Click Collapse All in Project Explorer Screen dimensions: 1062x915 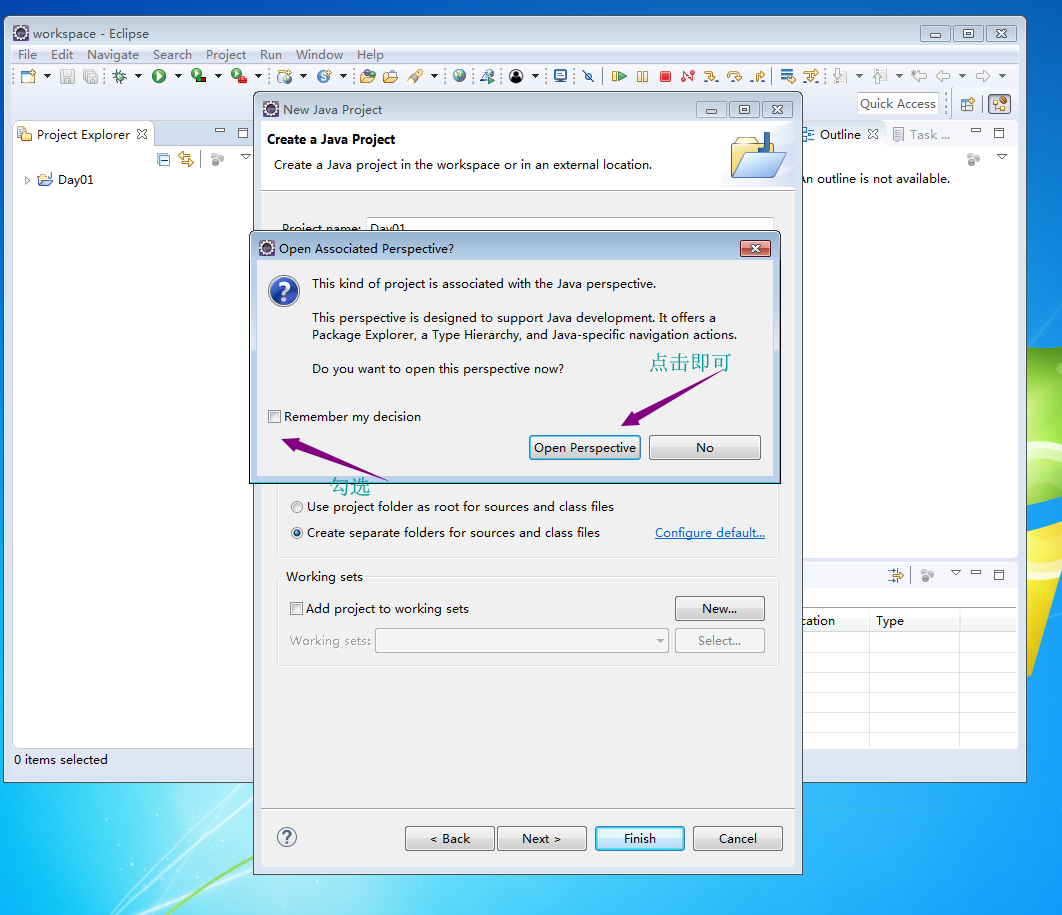click(x=163, y=160)
